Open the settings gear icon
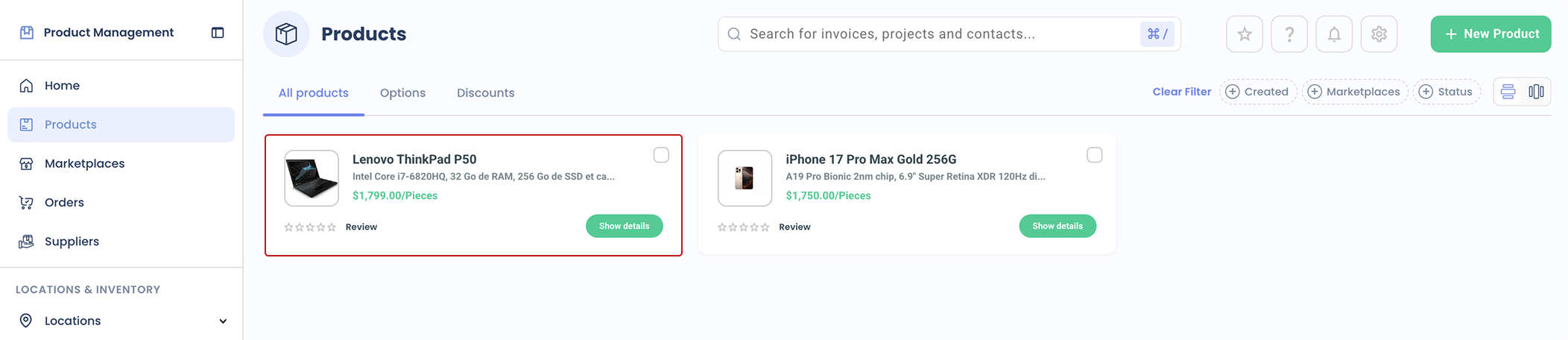 [1379, 34]
